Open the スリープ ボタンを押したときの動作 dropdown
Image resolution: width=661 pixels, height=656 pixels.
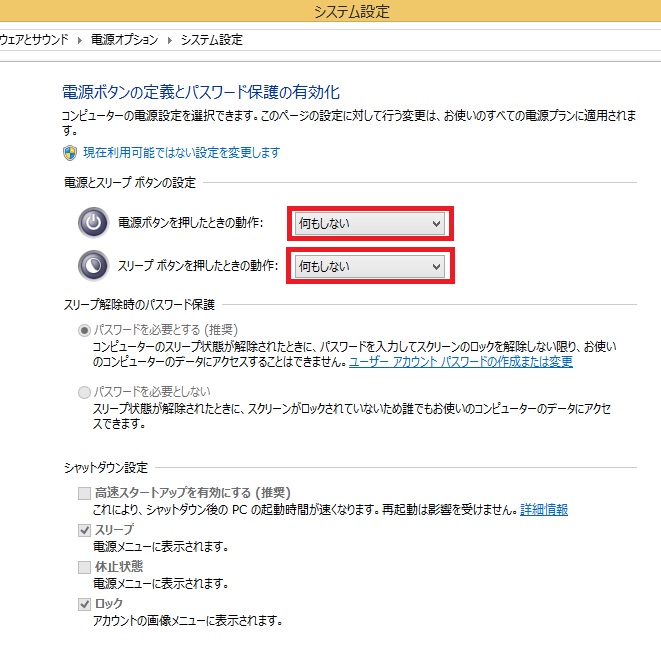pyautogui.click(x=370, y=266)
